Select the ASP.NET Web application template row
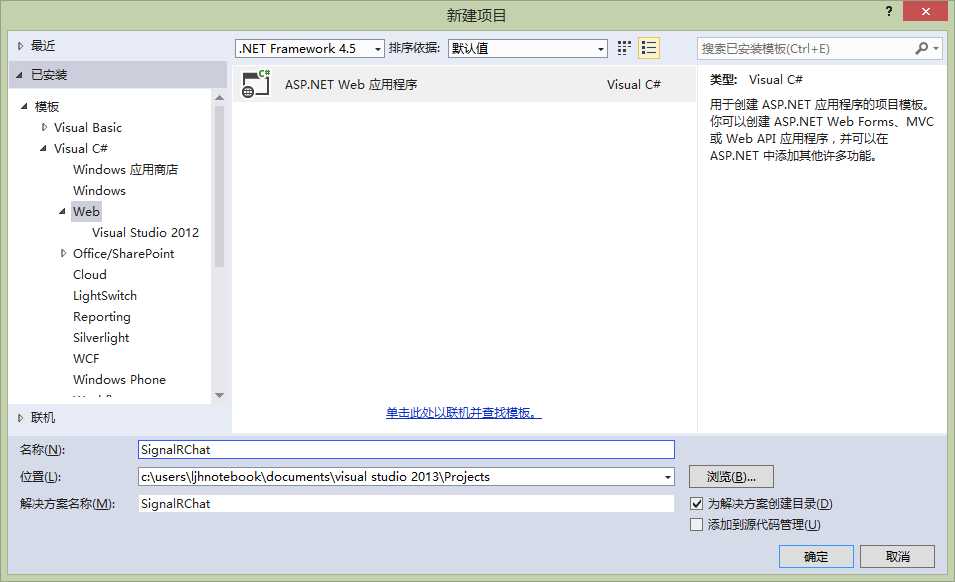 coord(464,84)
